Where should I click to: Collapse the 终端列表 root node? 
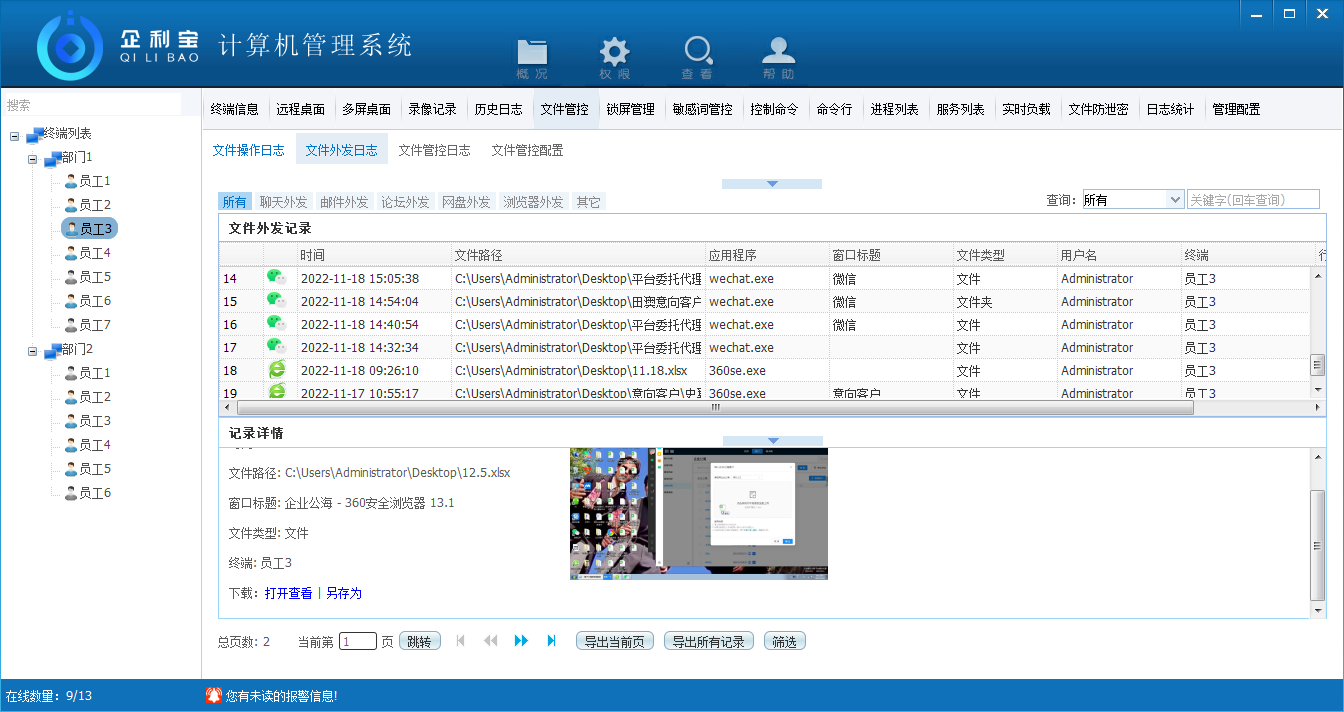(x=15, y=134)
